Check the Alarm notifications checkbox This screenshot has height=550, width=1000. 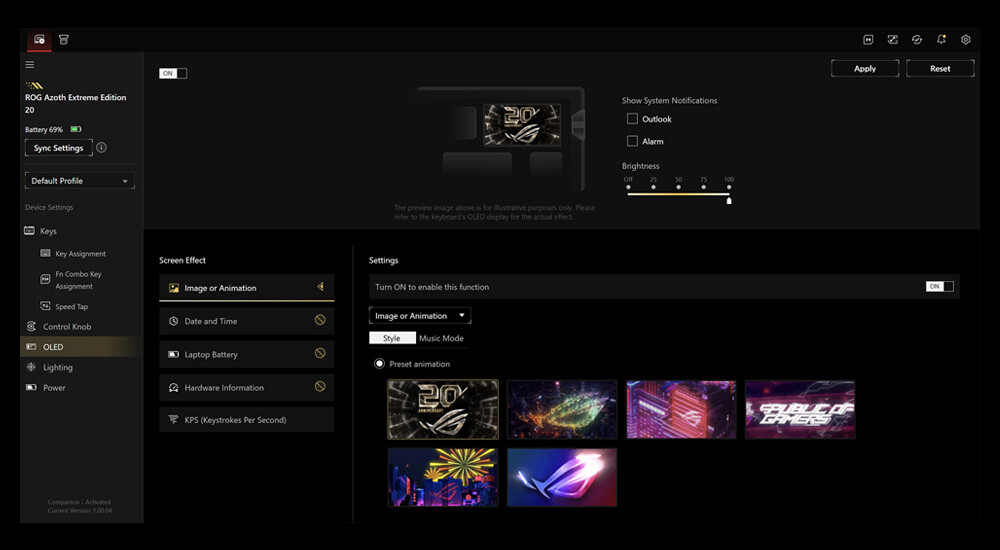click(632, 141)
